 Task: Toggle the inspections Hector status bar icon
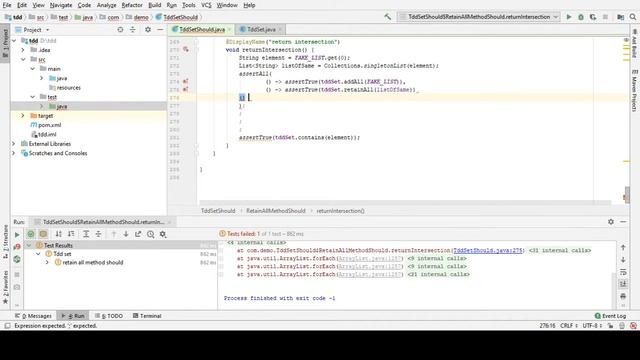(622, 326)
